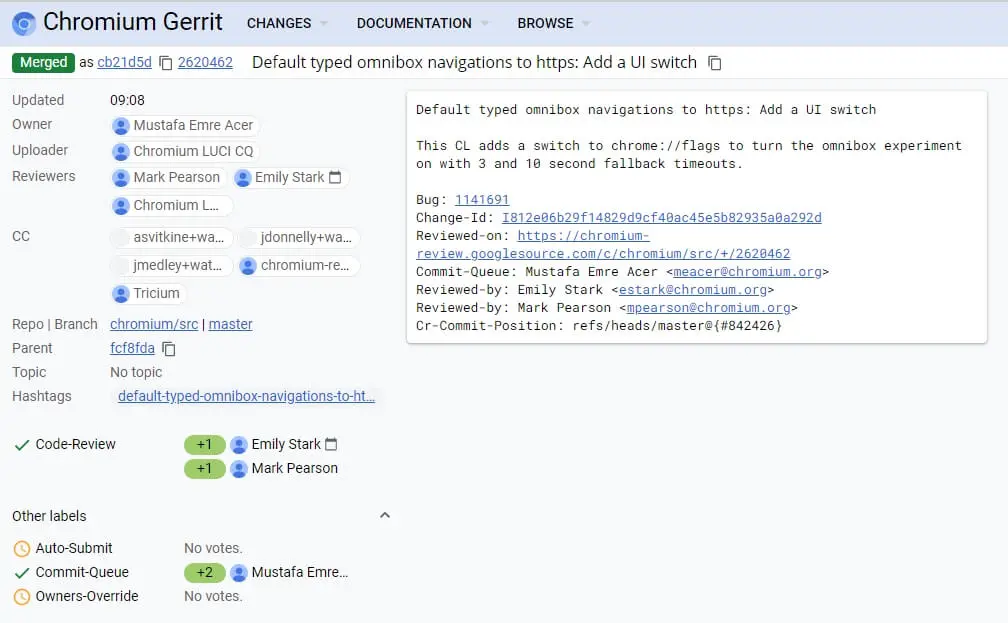Image resolution: width=1008 pixels, height=623 pixels.
Task: Click Emily Stark's +1 Code-Review vote chip
Action: [x=204, y=444]
